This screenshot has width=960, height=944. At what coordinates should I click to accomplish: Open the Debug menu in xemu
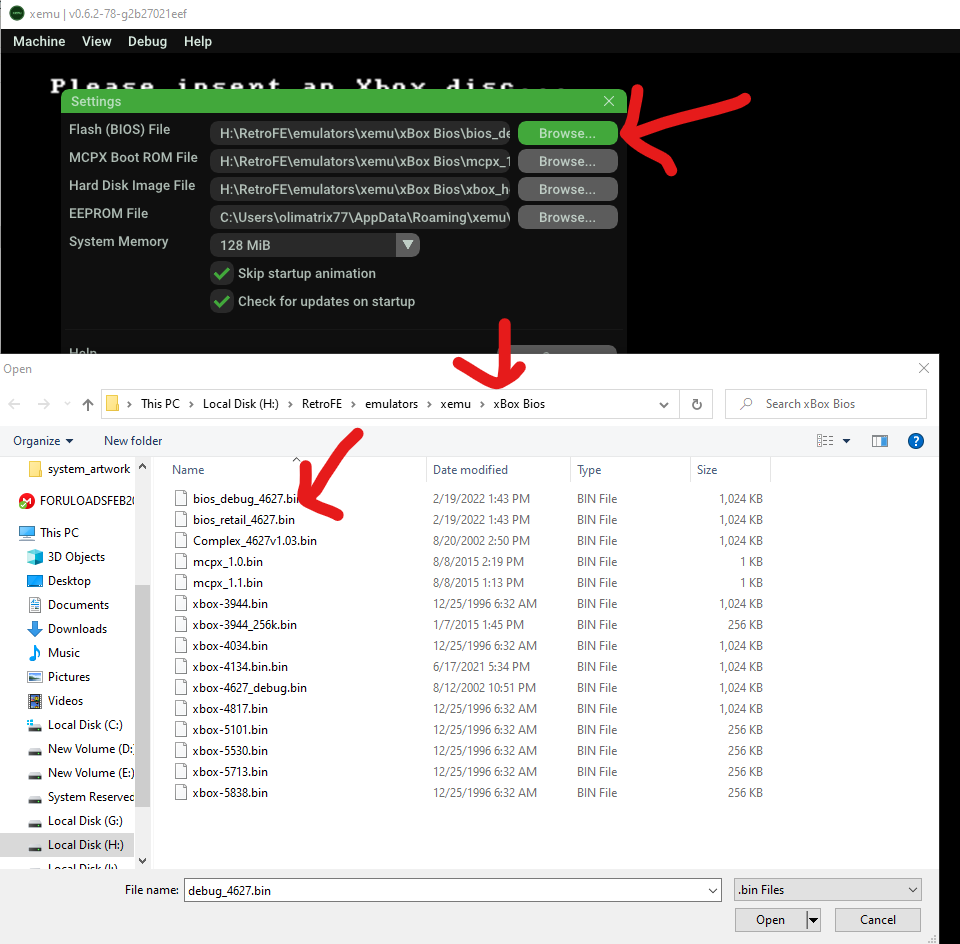pos(147,41)
